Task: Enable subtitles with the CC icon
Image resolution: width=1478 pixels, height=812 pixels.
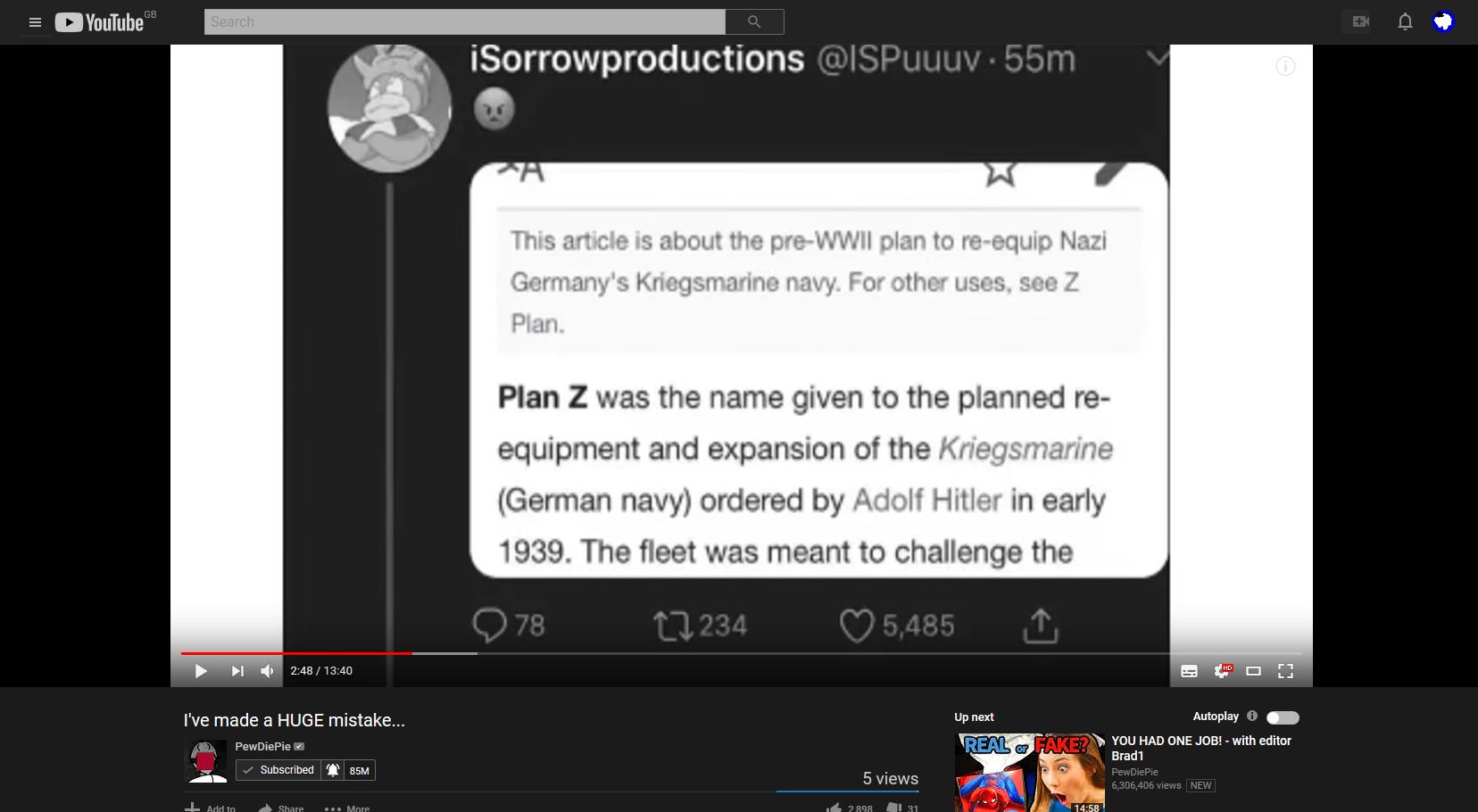Action: pyautogui.click(x=1189, y=670)
